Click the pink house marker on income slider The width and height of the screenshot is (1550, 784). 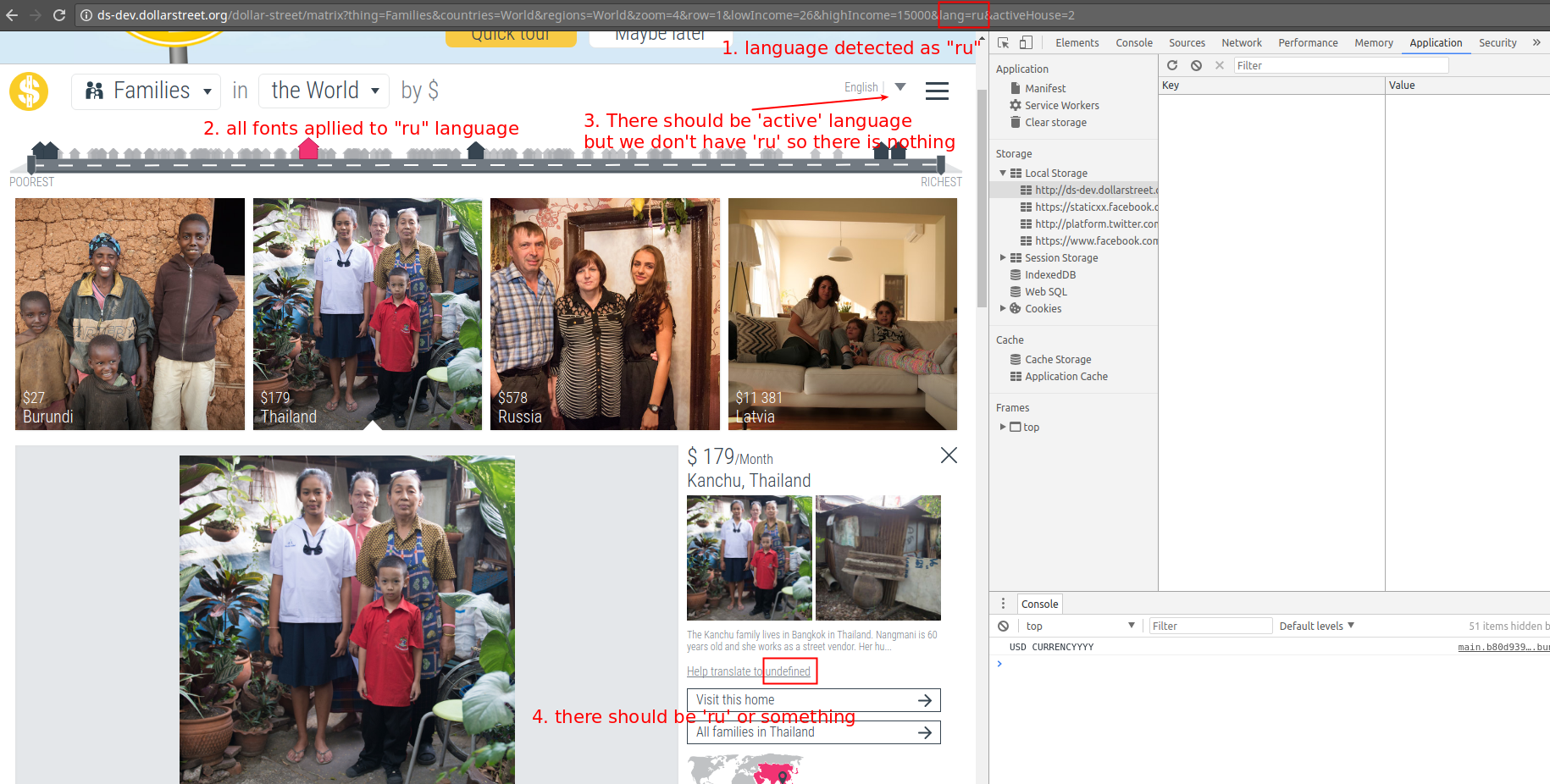pos(308,148)
